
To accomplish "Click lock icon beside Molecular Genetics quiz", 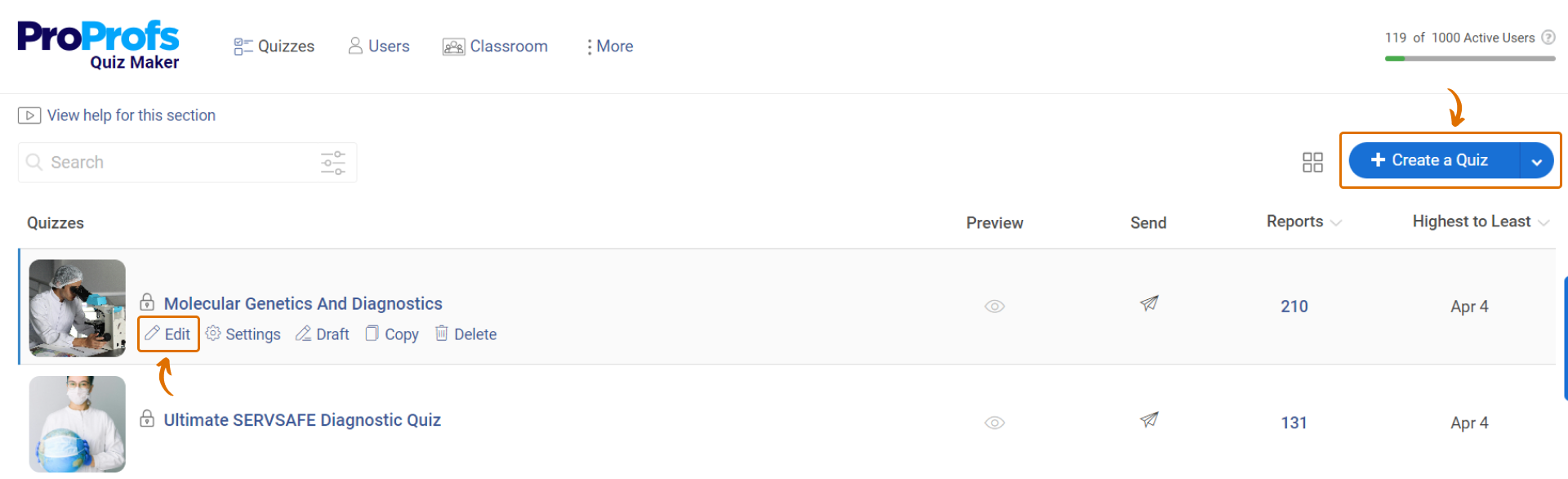I will [147, 302].
